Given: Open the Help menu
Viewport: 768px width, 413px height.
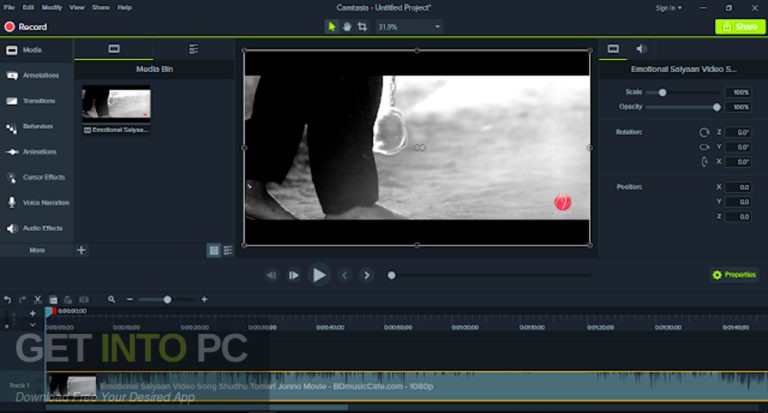Looking at the screenshot, I should click(124, 7).
